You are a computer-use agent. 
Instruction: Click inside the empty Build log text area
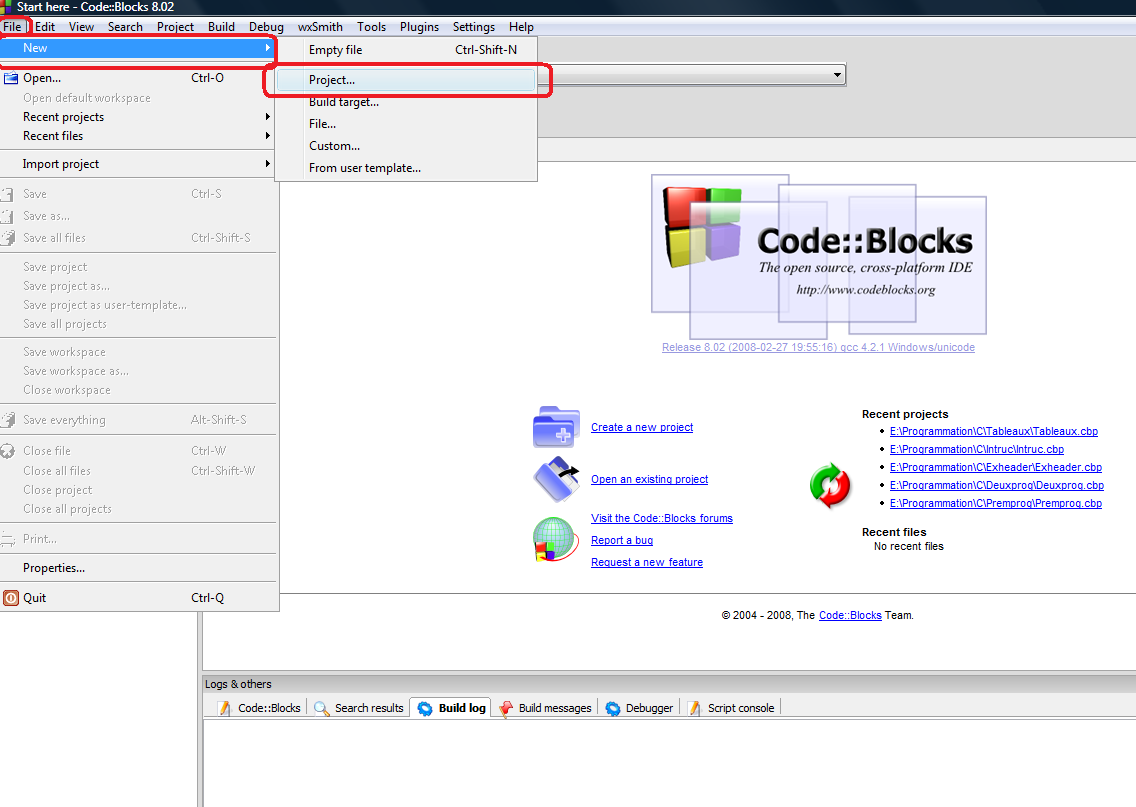tap(669, 763)
